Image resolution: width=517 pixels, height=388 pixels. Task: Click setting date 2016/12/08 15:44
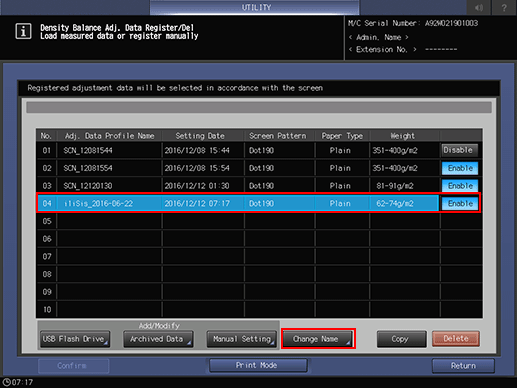pyautogui.click(x=197, y=150)
